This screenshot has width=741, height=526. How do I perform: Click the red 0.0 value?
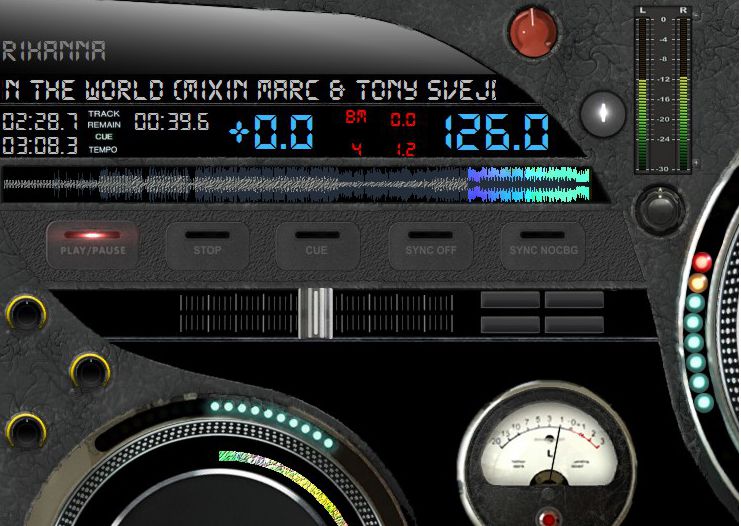[x=403, y=120]
